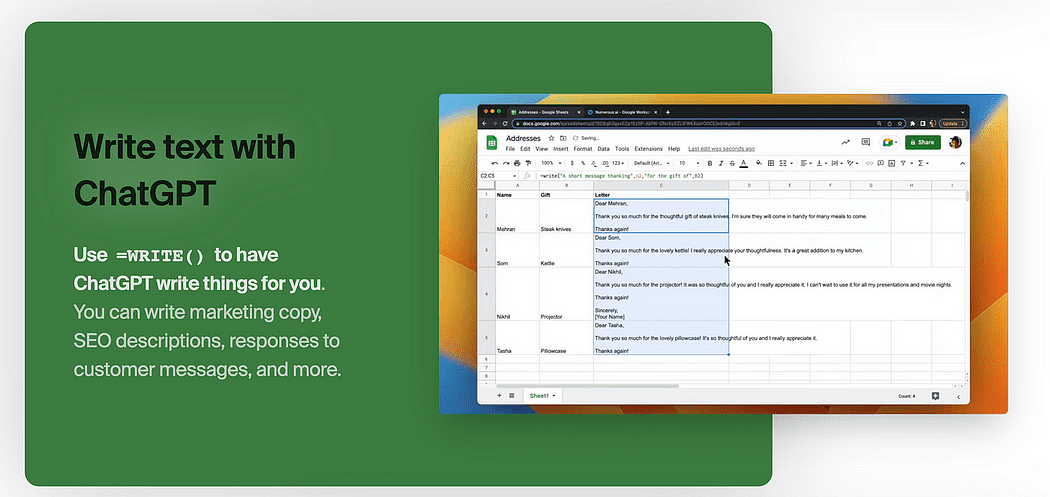Viewport: 1050px width, 497px height.
Task: Open the Borders tool
Action: click(771, 163)
